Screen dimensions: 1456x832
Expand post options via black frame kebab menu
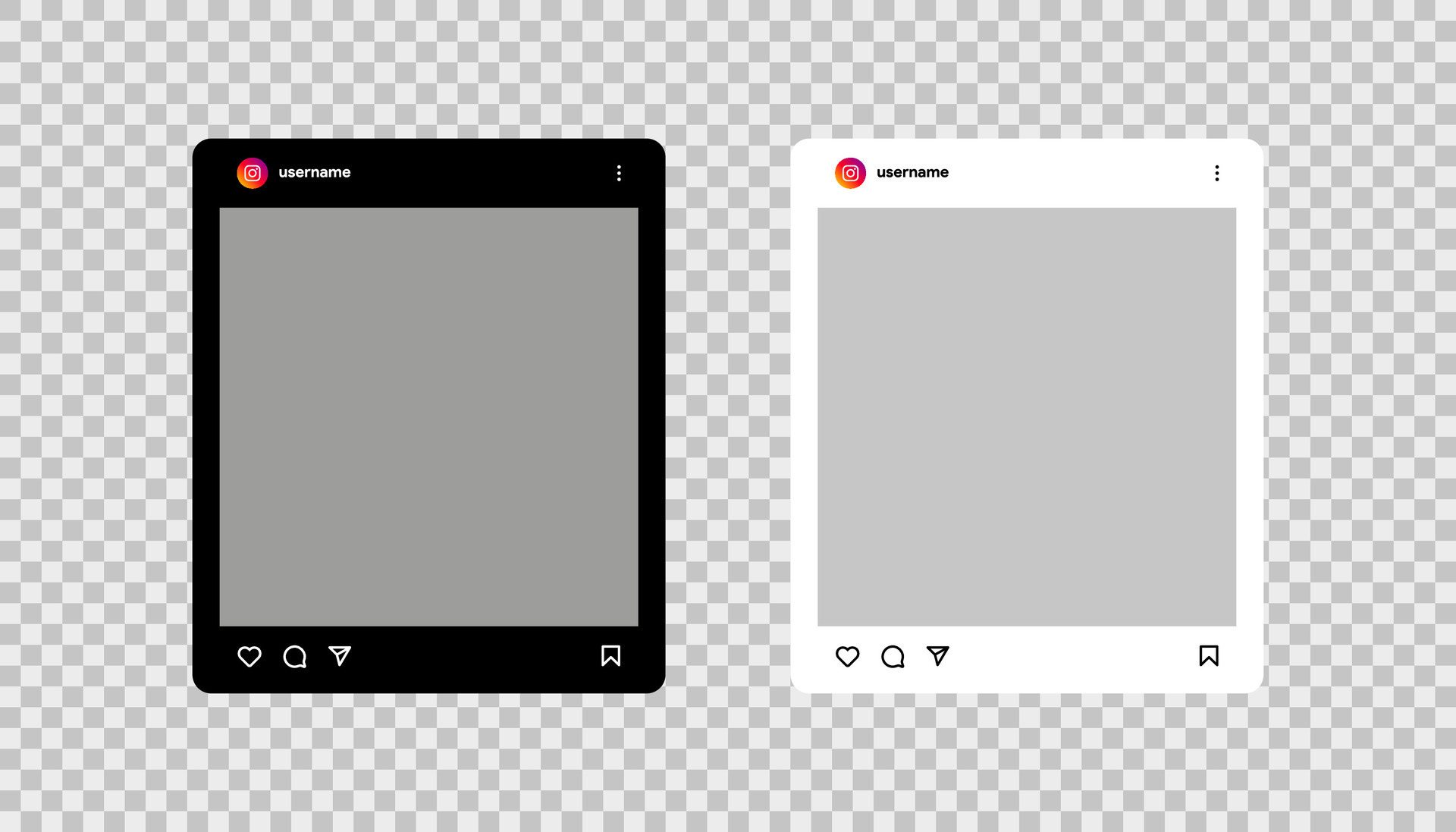click(x=619, y=173)
